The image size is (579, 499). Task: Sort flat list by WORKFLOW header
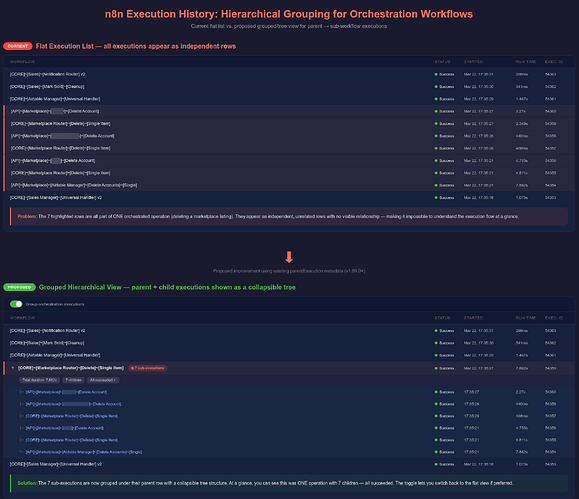[22, 62]
